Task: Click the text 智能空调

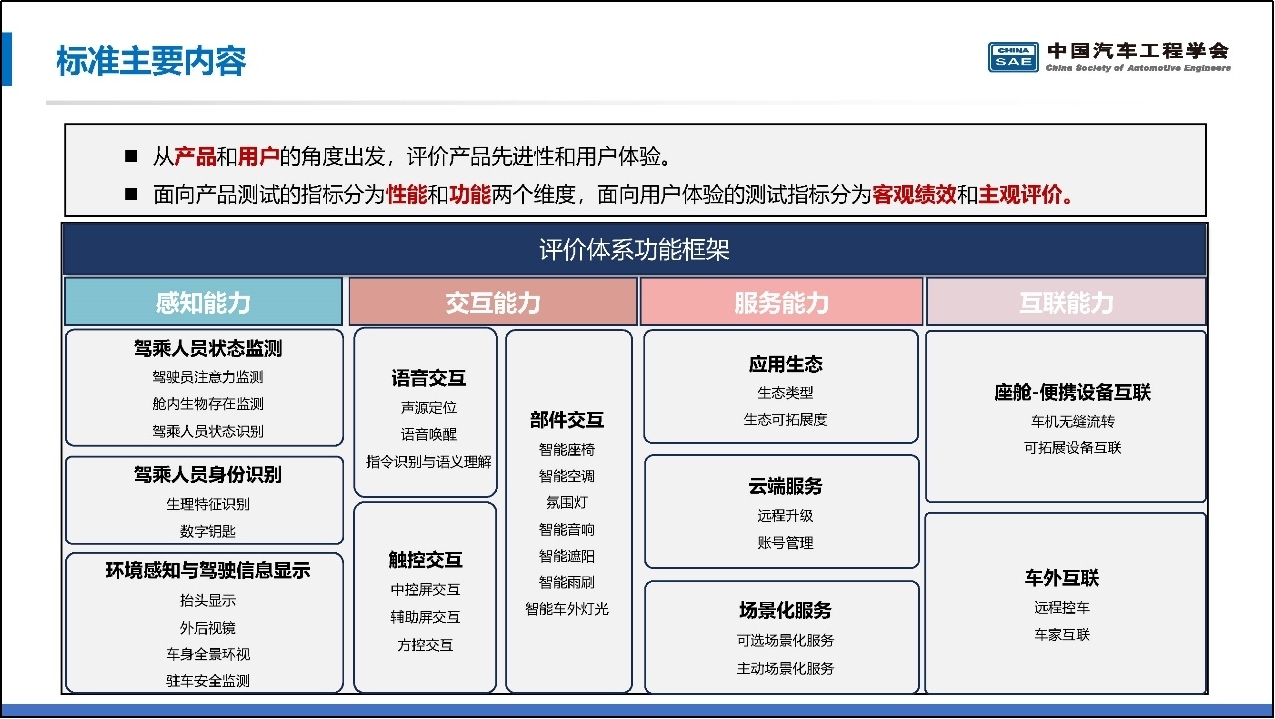Action: [x=567, y=476]
